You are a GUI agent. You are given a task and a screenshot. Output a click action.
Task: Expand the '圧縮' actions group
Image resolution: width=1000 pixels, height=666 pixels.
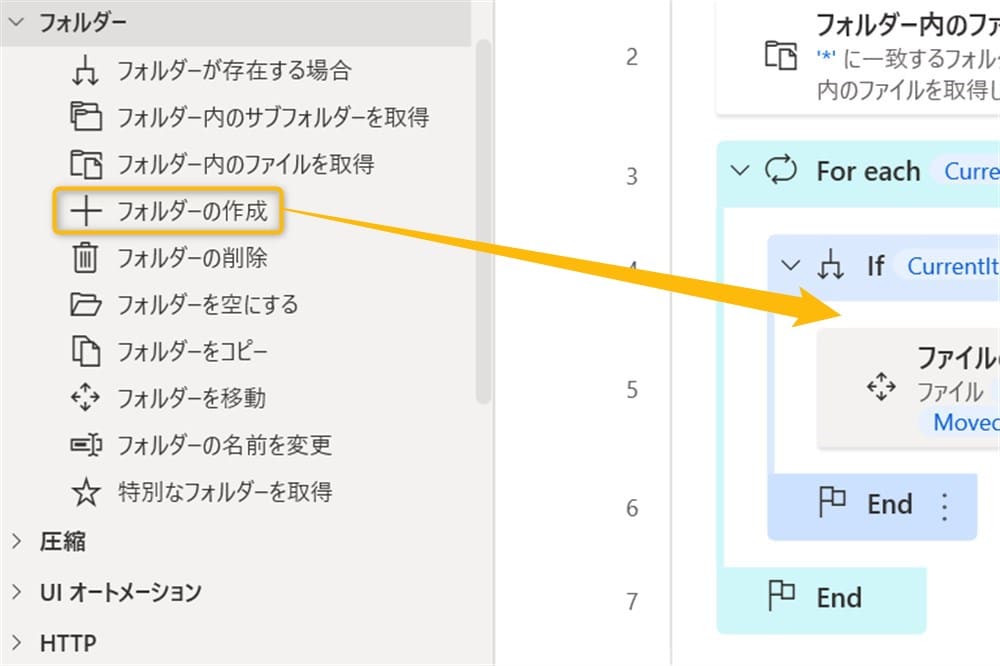tap(17, 542)
